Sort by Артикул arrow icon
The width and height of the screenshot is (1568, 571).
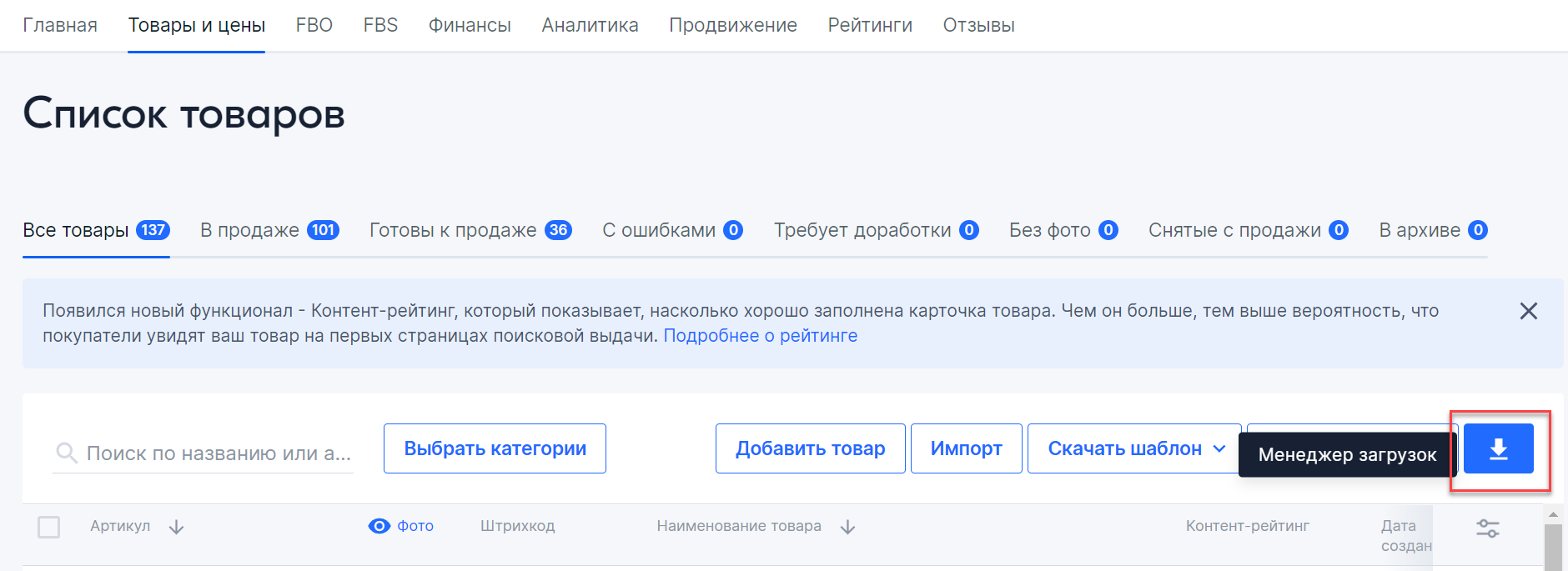pos(176,527)
